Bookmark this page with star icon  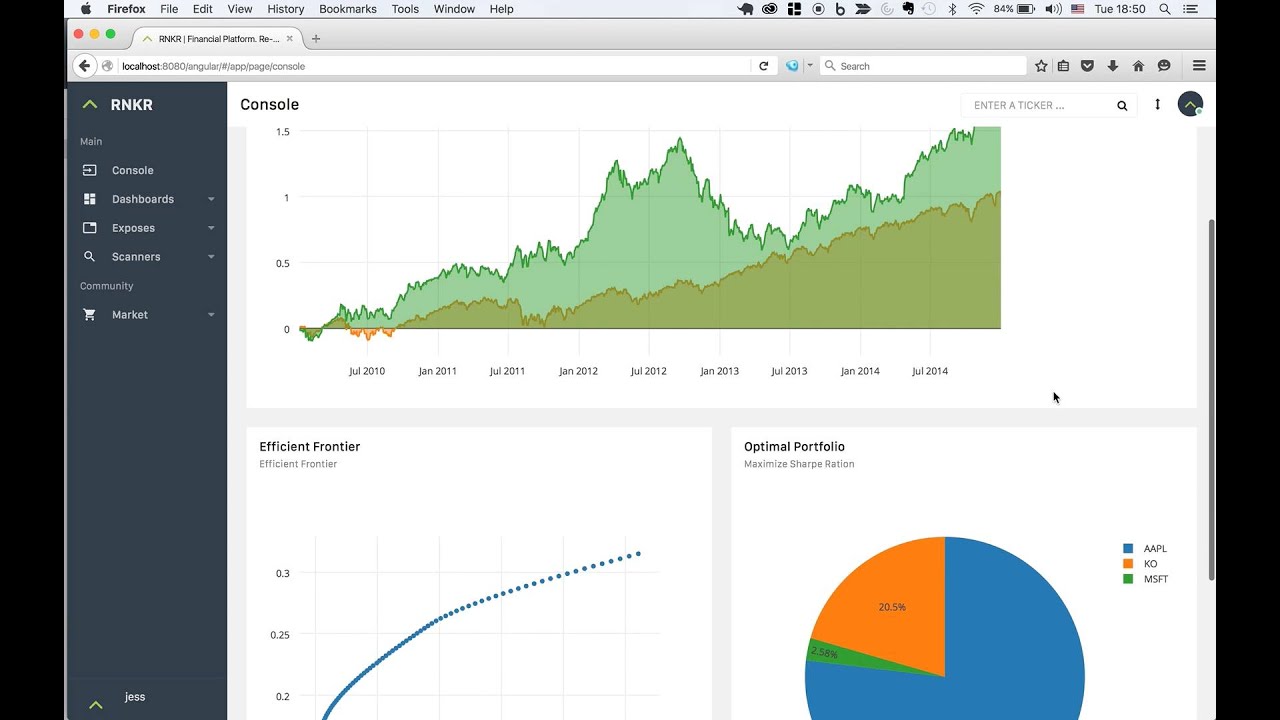1041,66
